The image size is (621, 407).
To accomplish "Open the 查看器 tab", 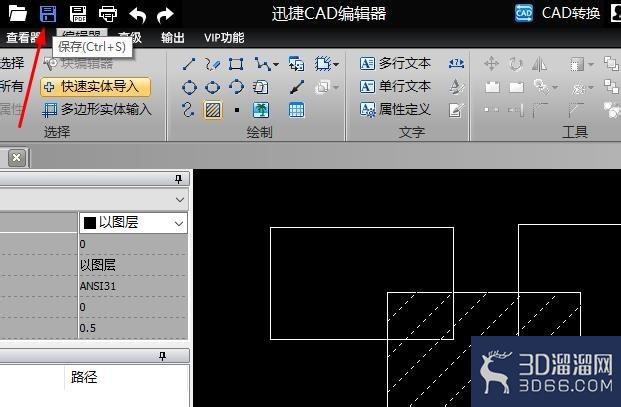I will (23, 38).
